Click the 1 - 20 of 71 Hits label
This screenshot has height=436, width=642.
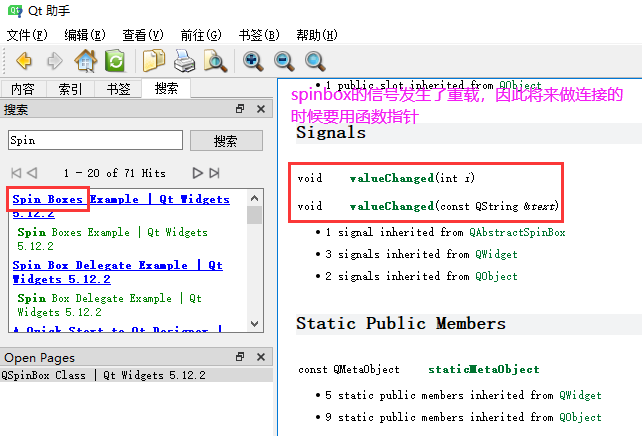(x=115, y=173)
